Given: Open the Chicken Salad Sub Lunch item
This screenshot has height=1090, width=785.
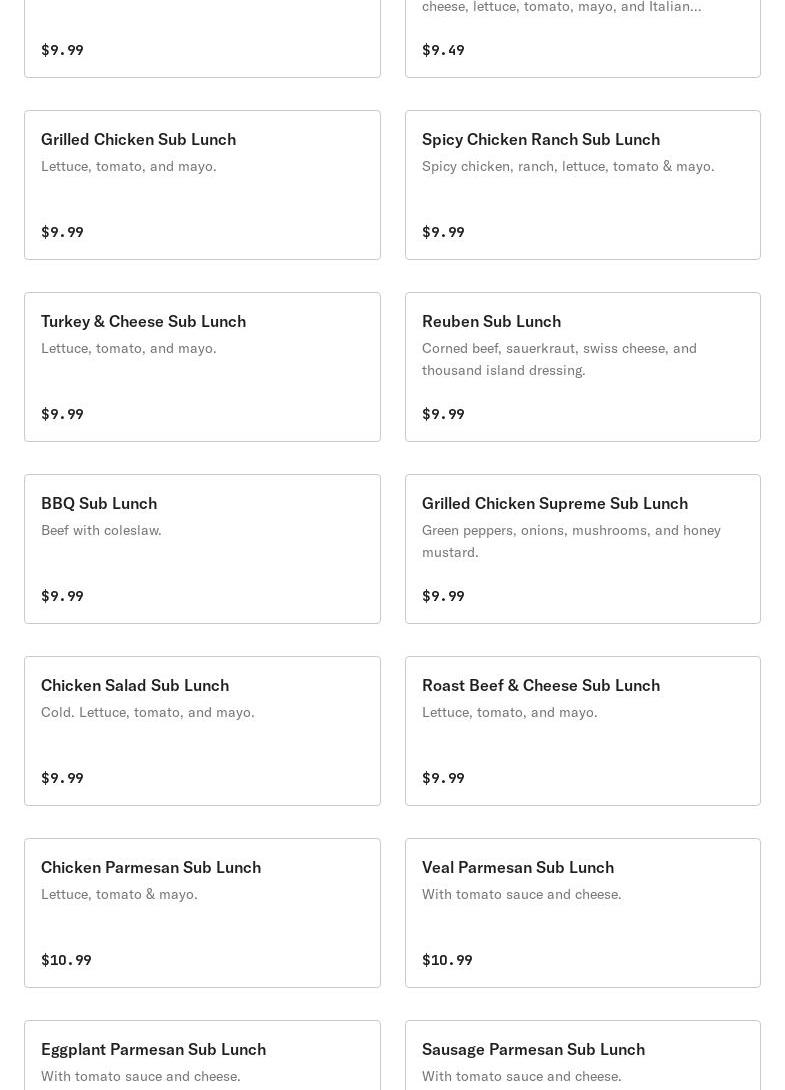Looking at the screenshot, I should tap(202, 731).
